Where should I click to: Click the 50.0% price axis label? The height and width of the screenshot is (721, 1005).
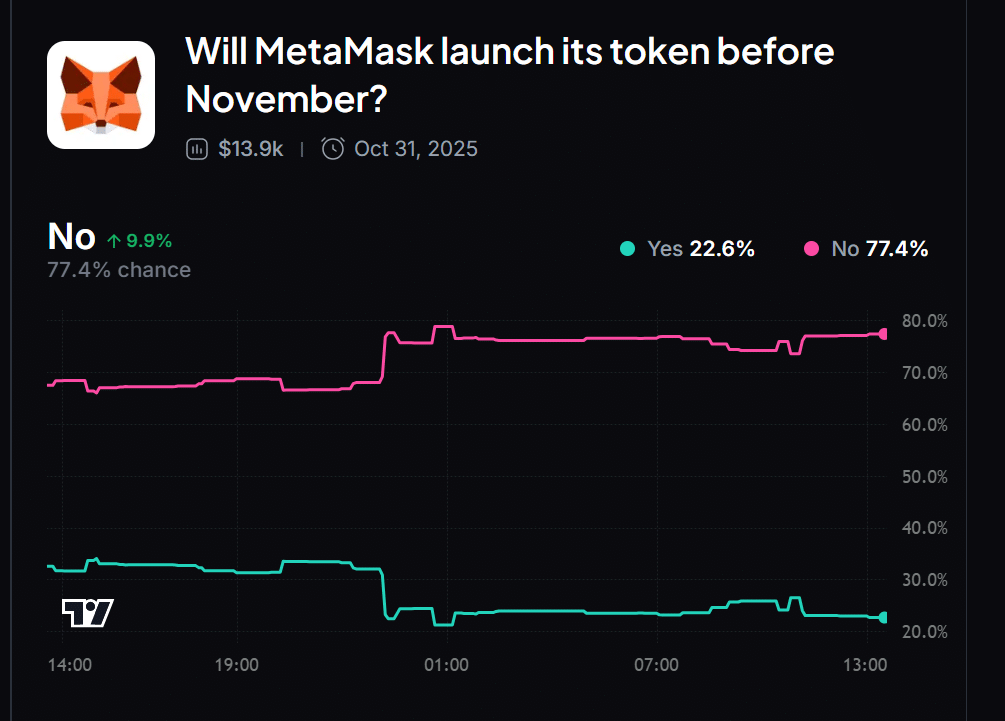point(924,476)
